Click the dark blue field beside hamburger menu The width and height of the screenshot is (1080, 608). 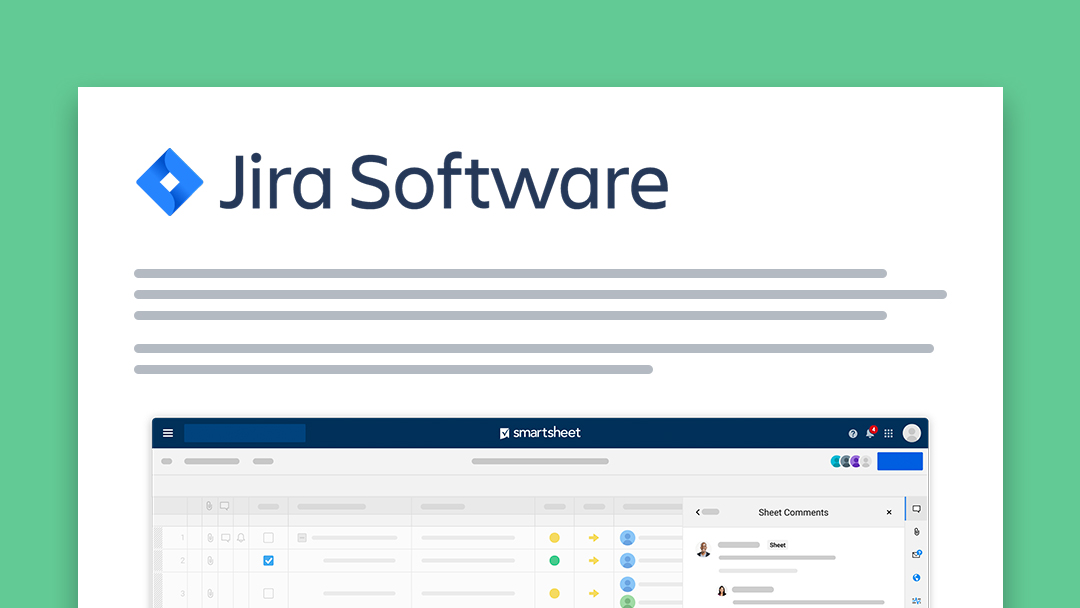245,433
